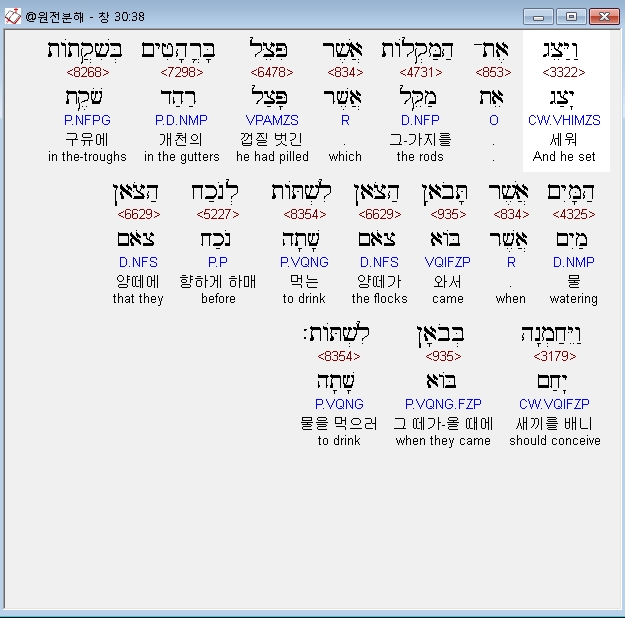Click the Korean gloss 개천의
The height and width of the screenshot is (618, 625).
pyautogui.click(x=181, y=140)
